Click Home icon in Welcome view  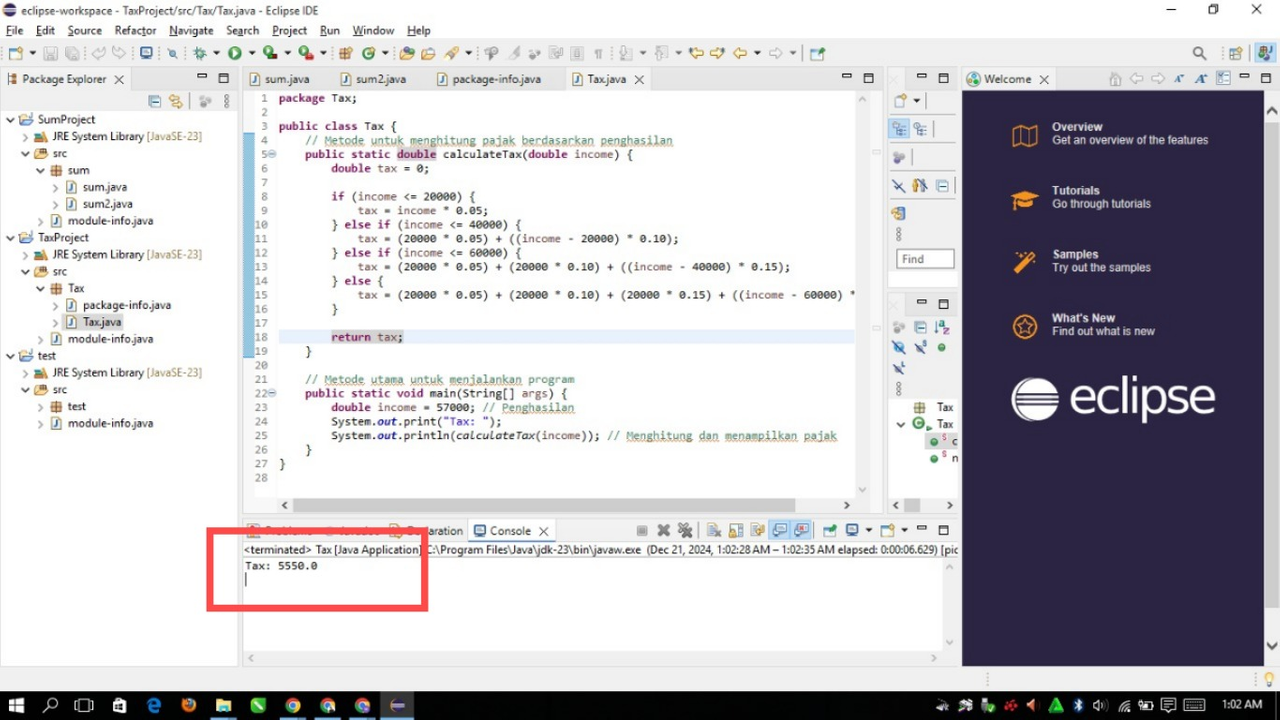(1115, 79)
